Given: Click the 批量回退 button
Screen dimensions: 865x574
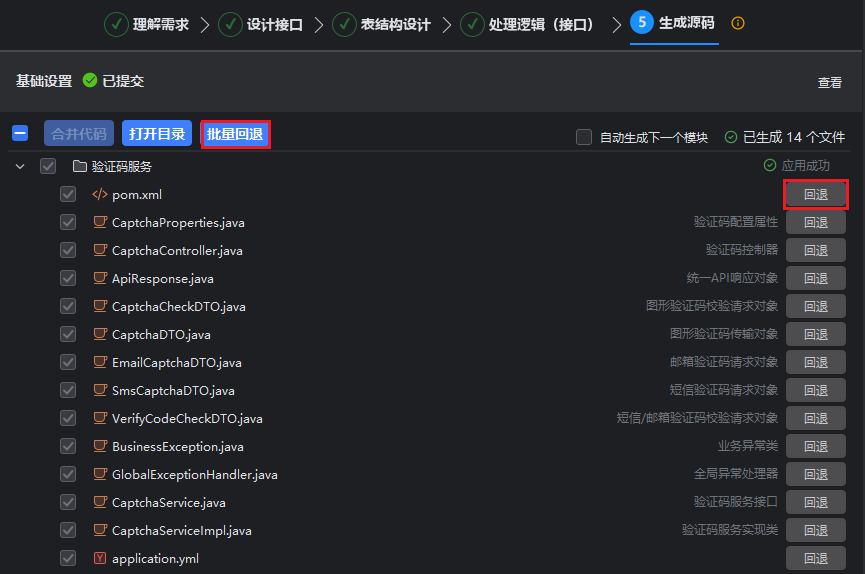Looking at the screenshot, I should click(235, 134).
